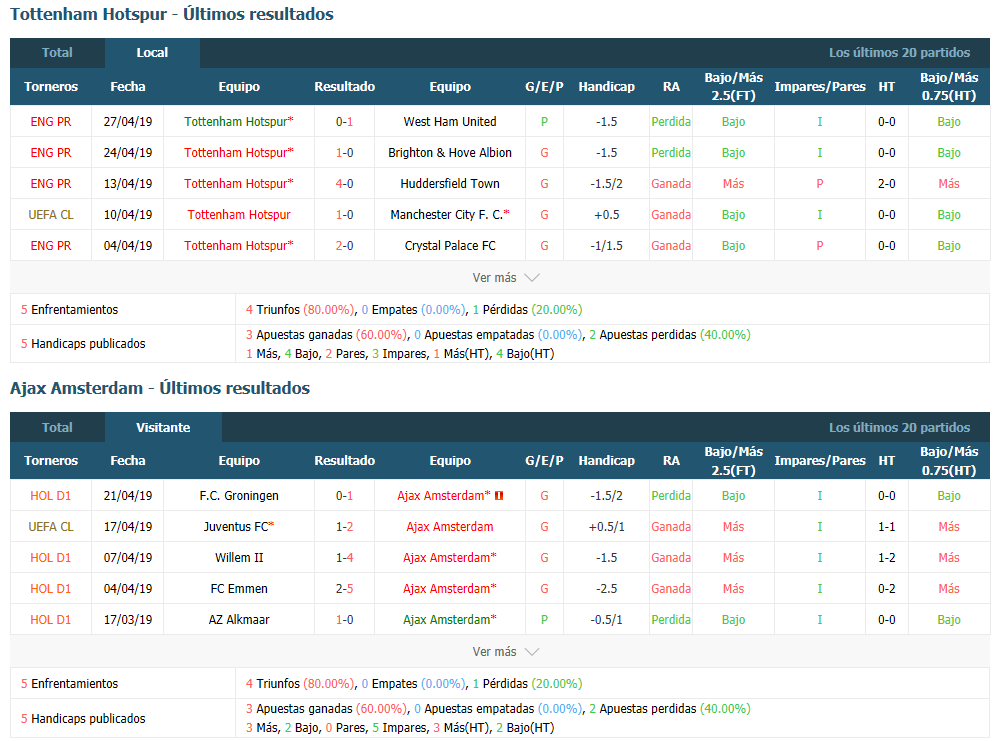Open 'Los últimos 20 partidos' for Ajax

click(899, 427)
